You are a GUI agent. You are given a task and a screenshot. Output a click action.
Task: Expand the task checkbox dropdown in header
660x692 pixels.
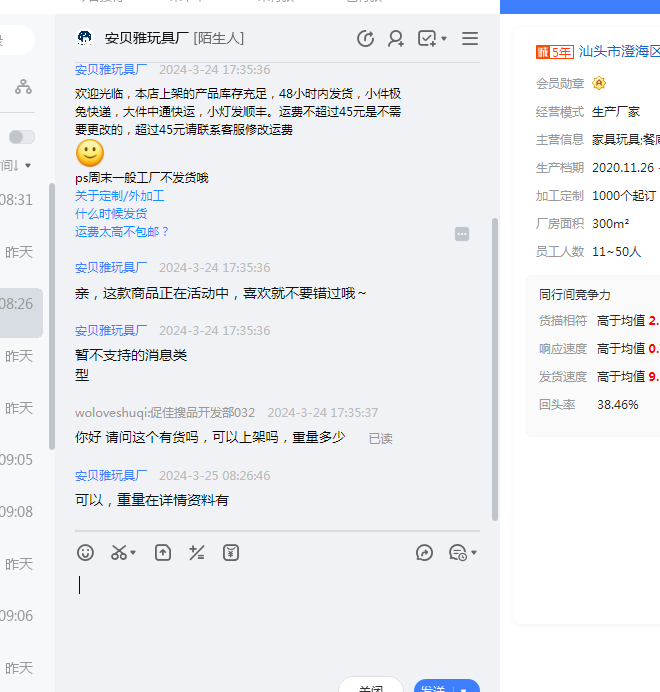tap(444, 39)
